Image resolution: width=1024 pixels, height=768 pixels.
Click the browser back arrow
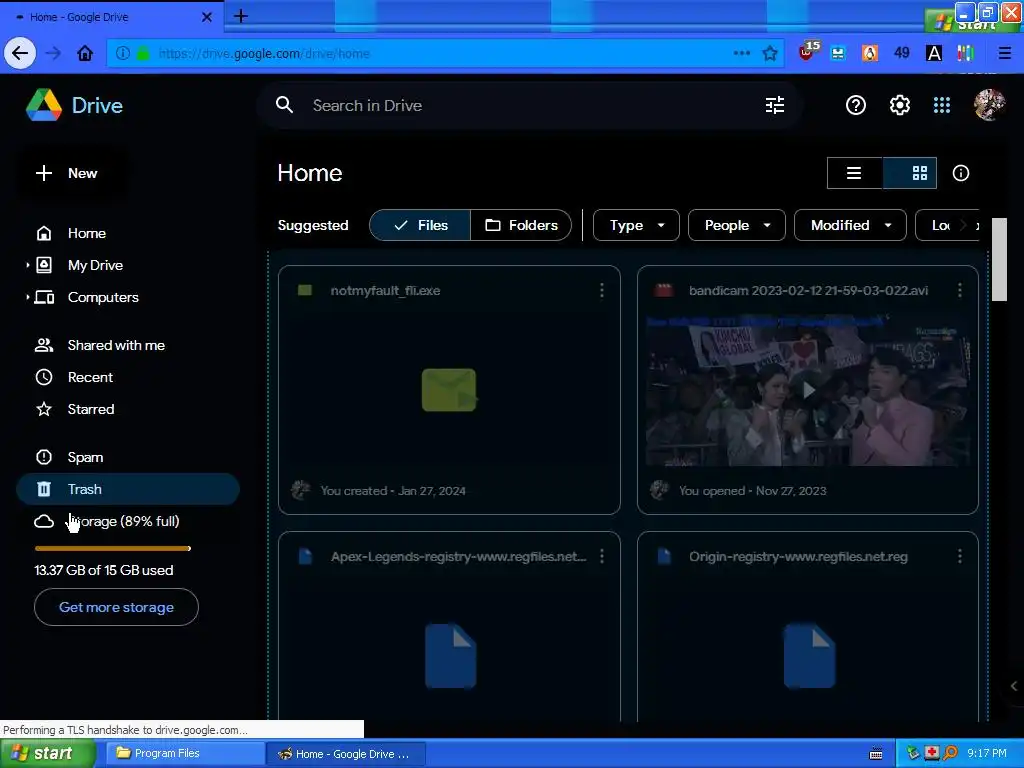(x=20, y=53)
